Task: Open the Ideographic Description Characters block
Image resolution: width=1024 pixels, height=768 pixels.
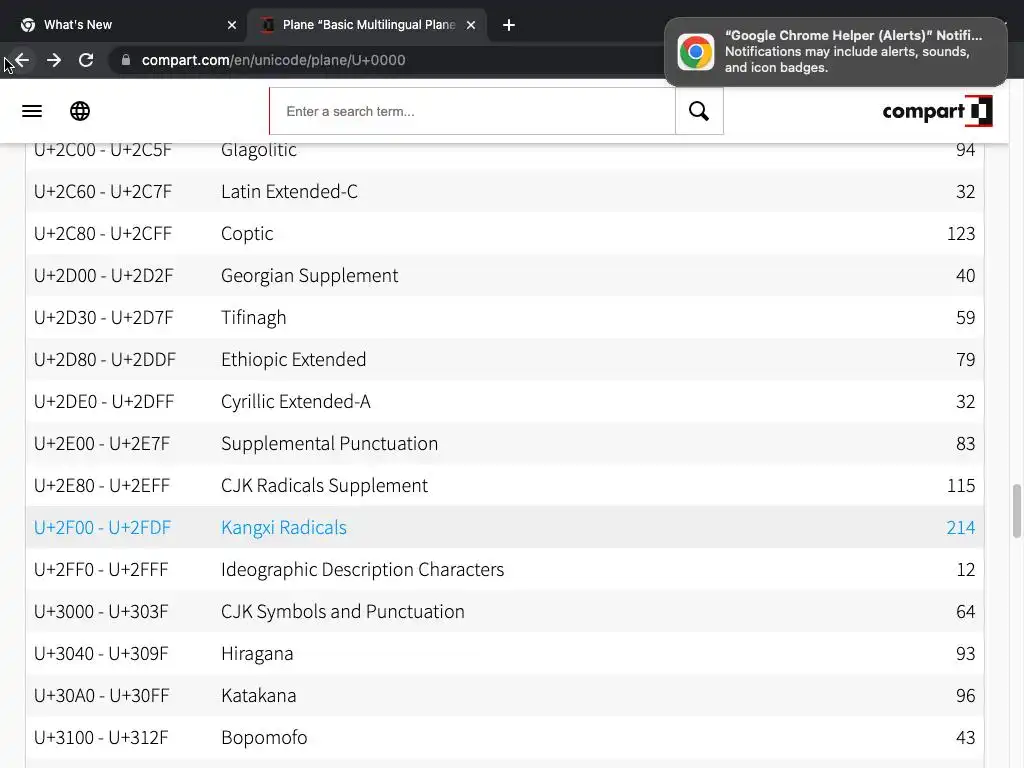Action: point(362,569)
